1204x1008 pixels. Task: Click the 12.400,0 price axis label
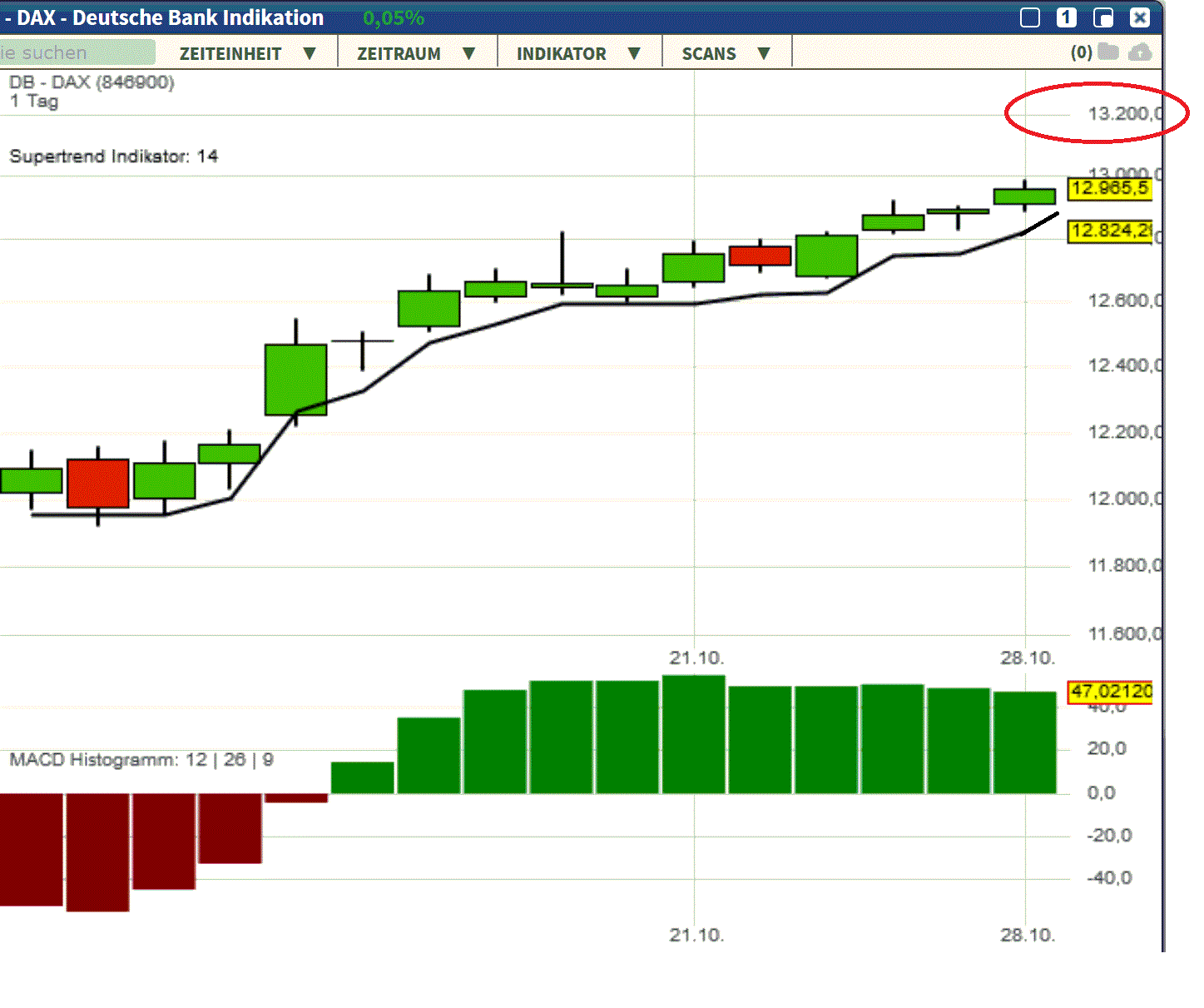(1125, 365)
